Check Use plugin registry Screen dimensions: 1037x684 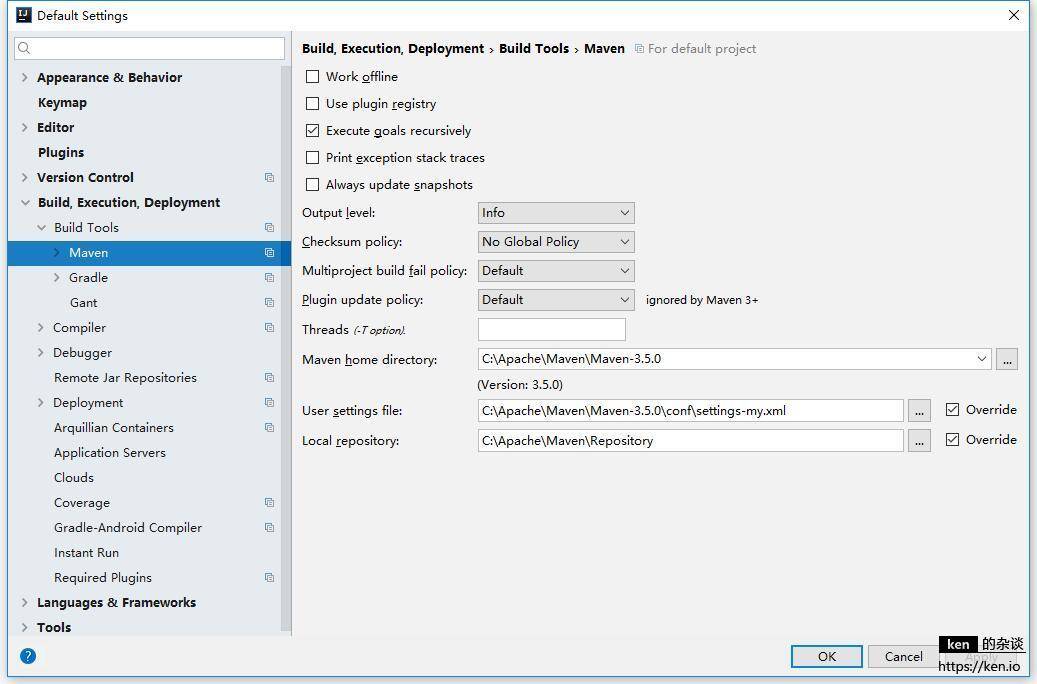(x=312, y=104)
